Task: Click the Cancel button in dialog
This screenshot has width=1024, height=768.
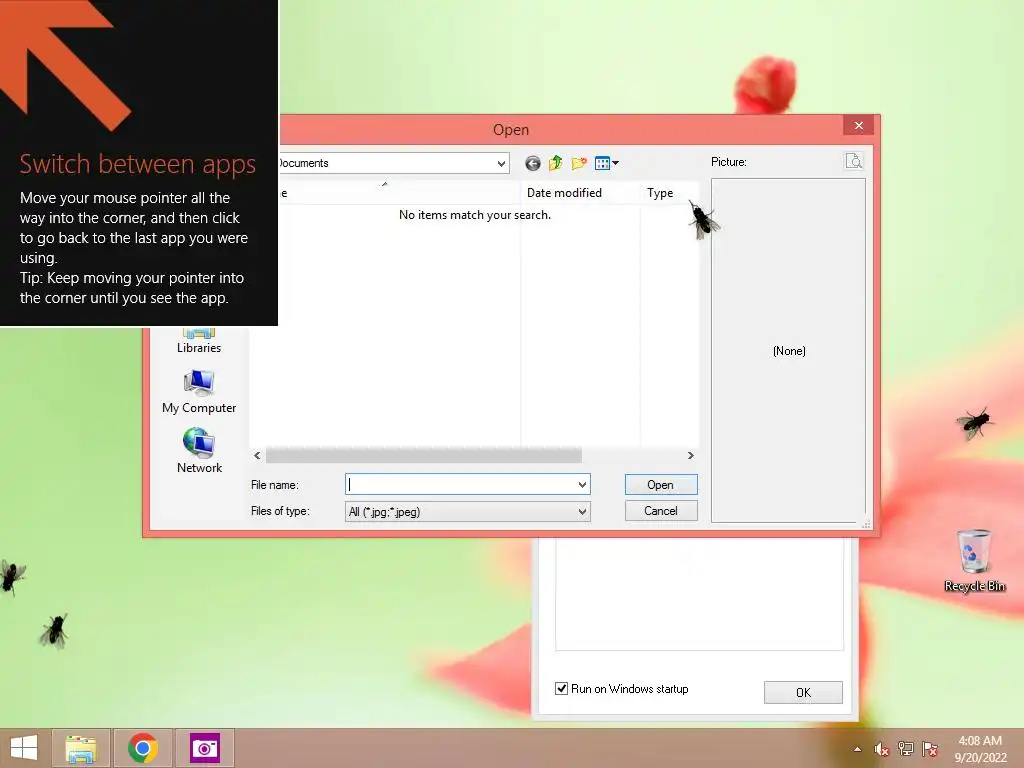Action: [x=661, y=511]
